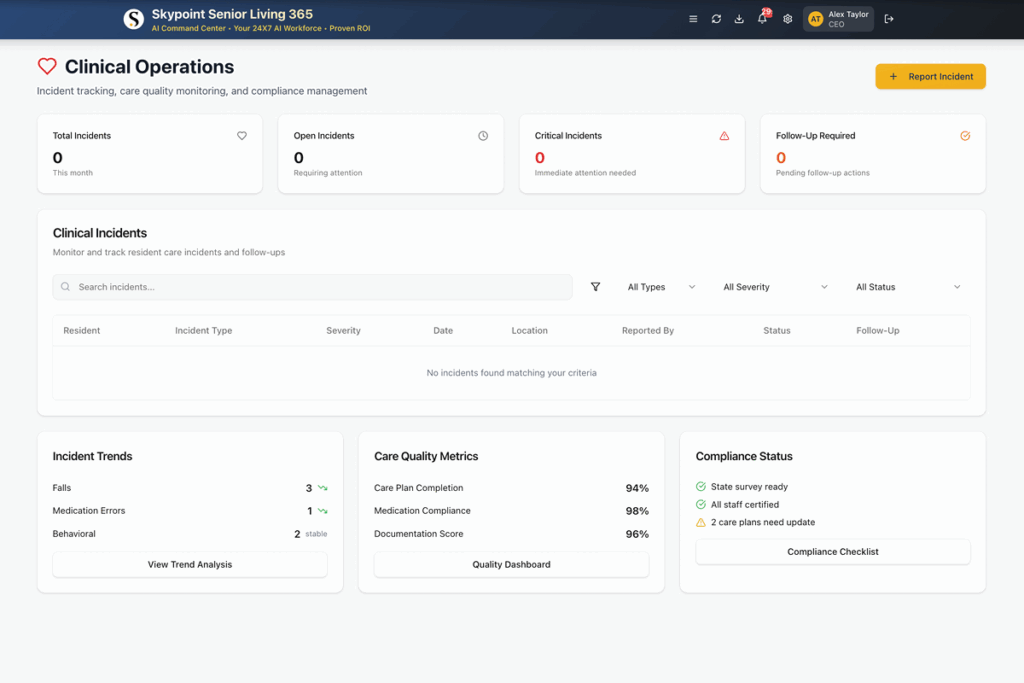The width and height of the screenshot is (1024, 683).
Task: Select the Open Incidents card
Action: [x=391, y=154]
